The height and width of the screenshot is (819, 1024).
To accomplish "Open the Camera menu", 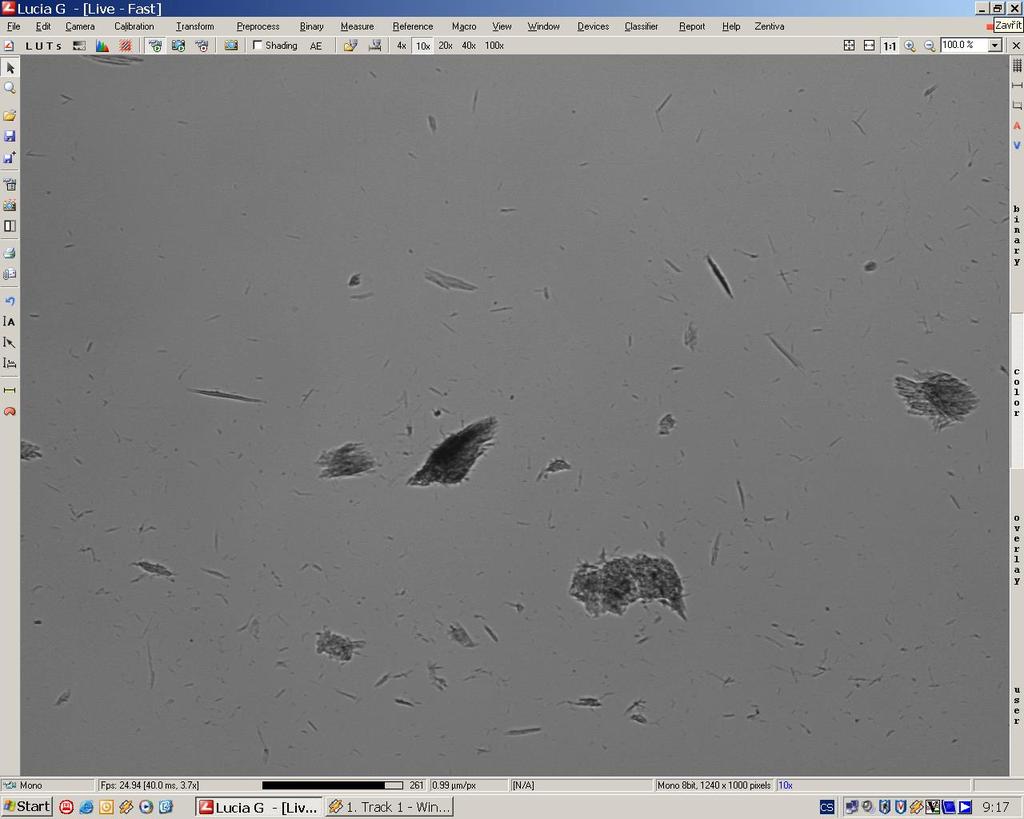I will coord(80,26).
